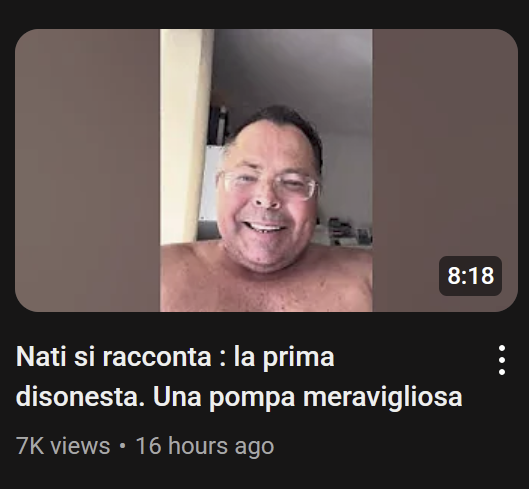529x489 pixels.
Task: Click the word 'meravigliosa' in the title
Action: (383, 397)
